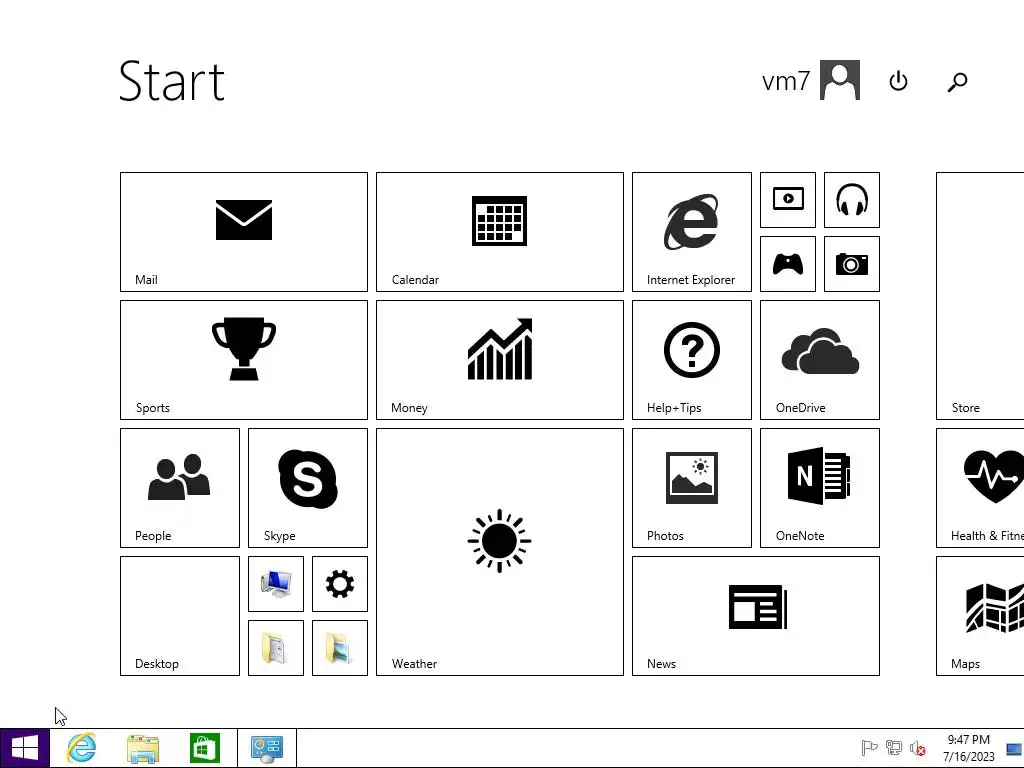Open the People tile
This screenshot has width=1024, height=768.
180,488
